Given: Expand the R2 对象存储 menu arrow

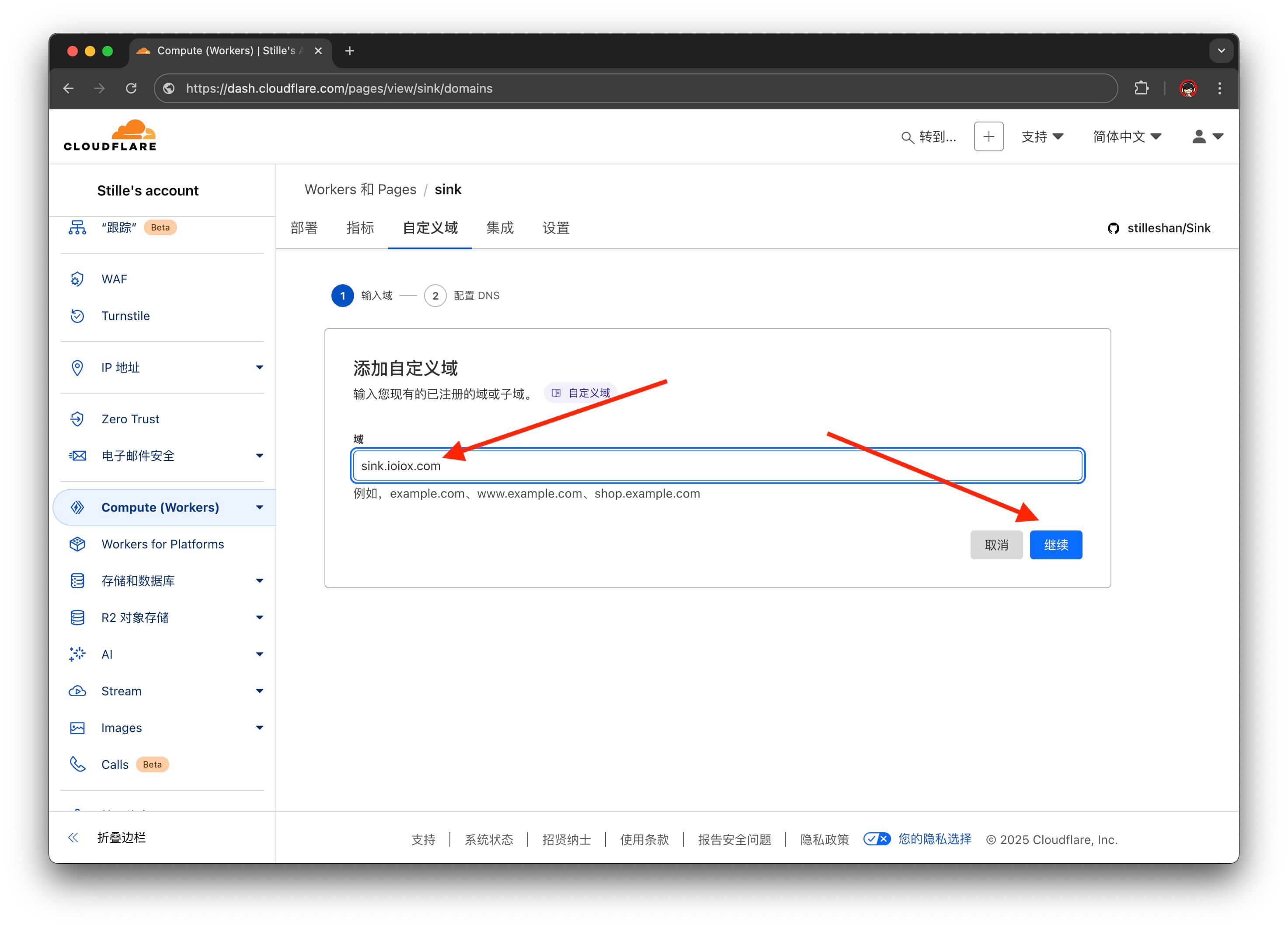Looking at the screenshot, I should 260,618.
